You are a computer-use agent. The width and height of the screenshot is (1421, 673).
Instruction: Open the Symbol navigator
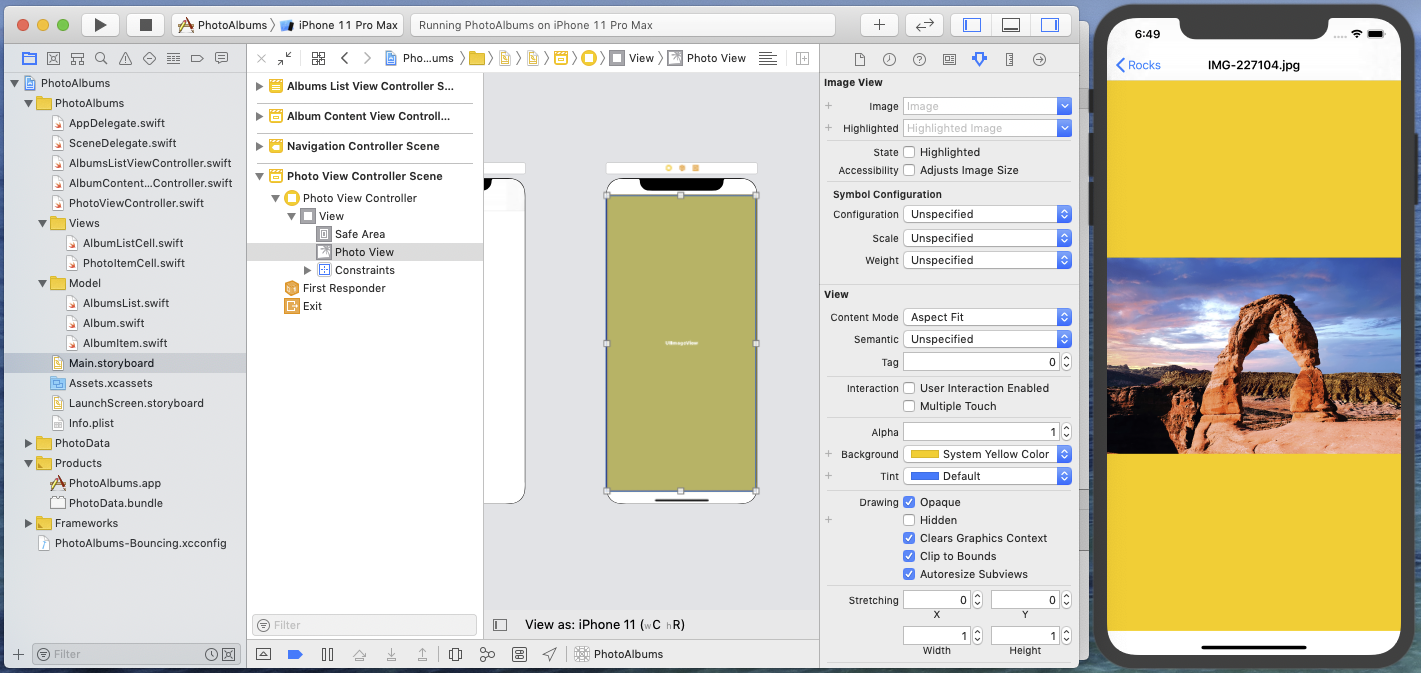tap(78, 58)
